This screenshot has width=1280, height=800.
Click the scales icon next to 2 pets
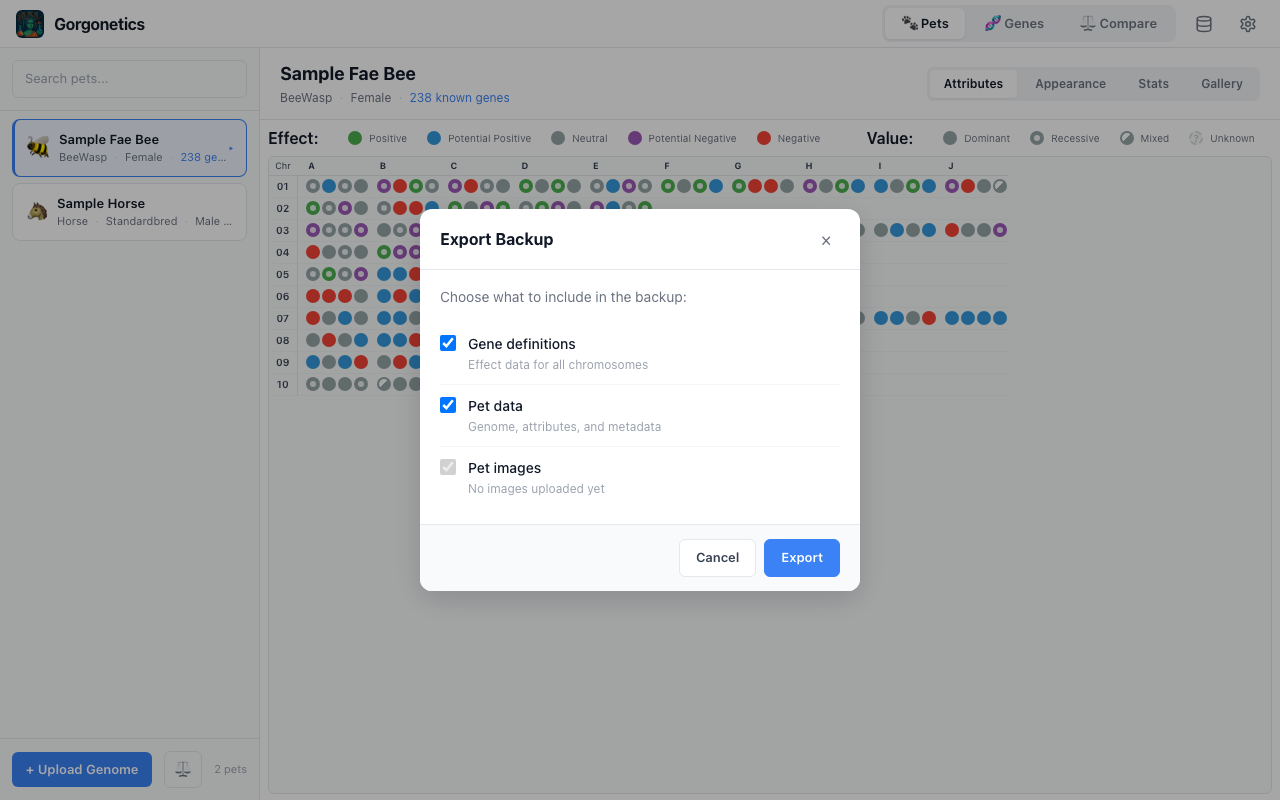pos(182,769)
